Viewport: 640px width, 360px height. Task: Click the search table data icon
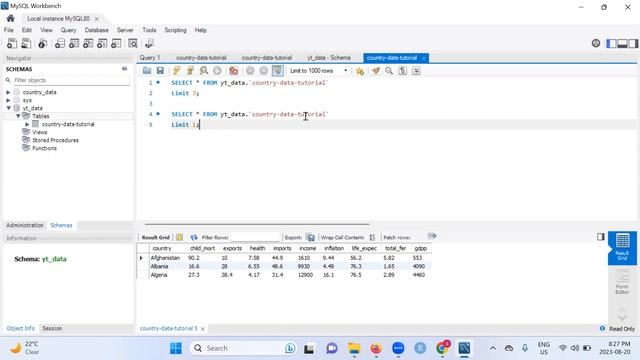[x=133, y=43]
